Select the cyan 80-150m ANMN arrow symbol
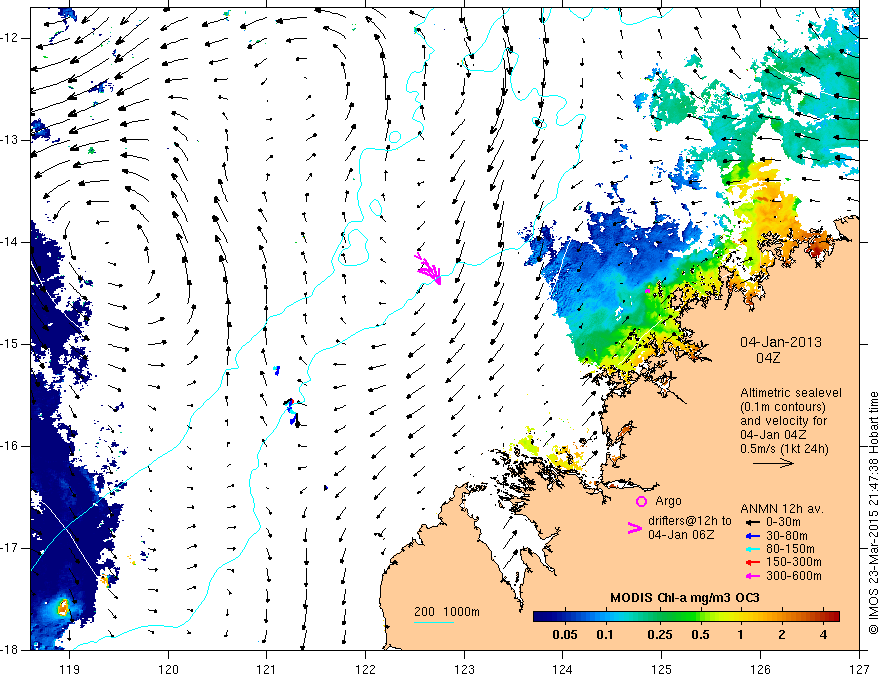Image resolution: width=880 pixels, height=680 pixels. pyautogui.click(x=752, y=549)
